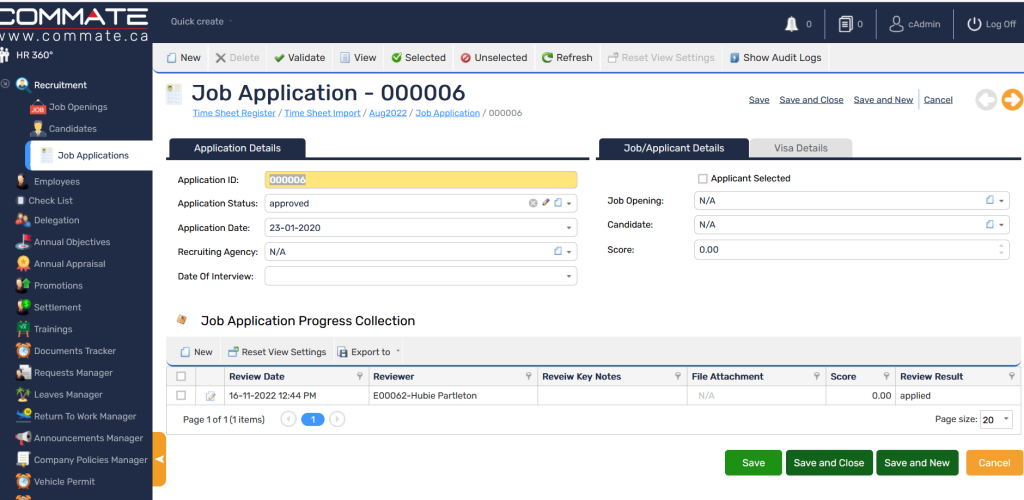Open Job Openings in the sidebar
The width and height of the screenshot is (1024, 500).
(x=78, y=107)
